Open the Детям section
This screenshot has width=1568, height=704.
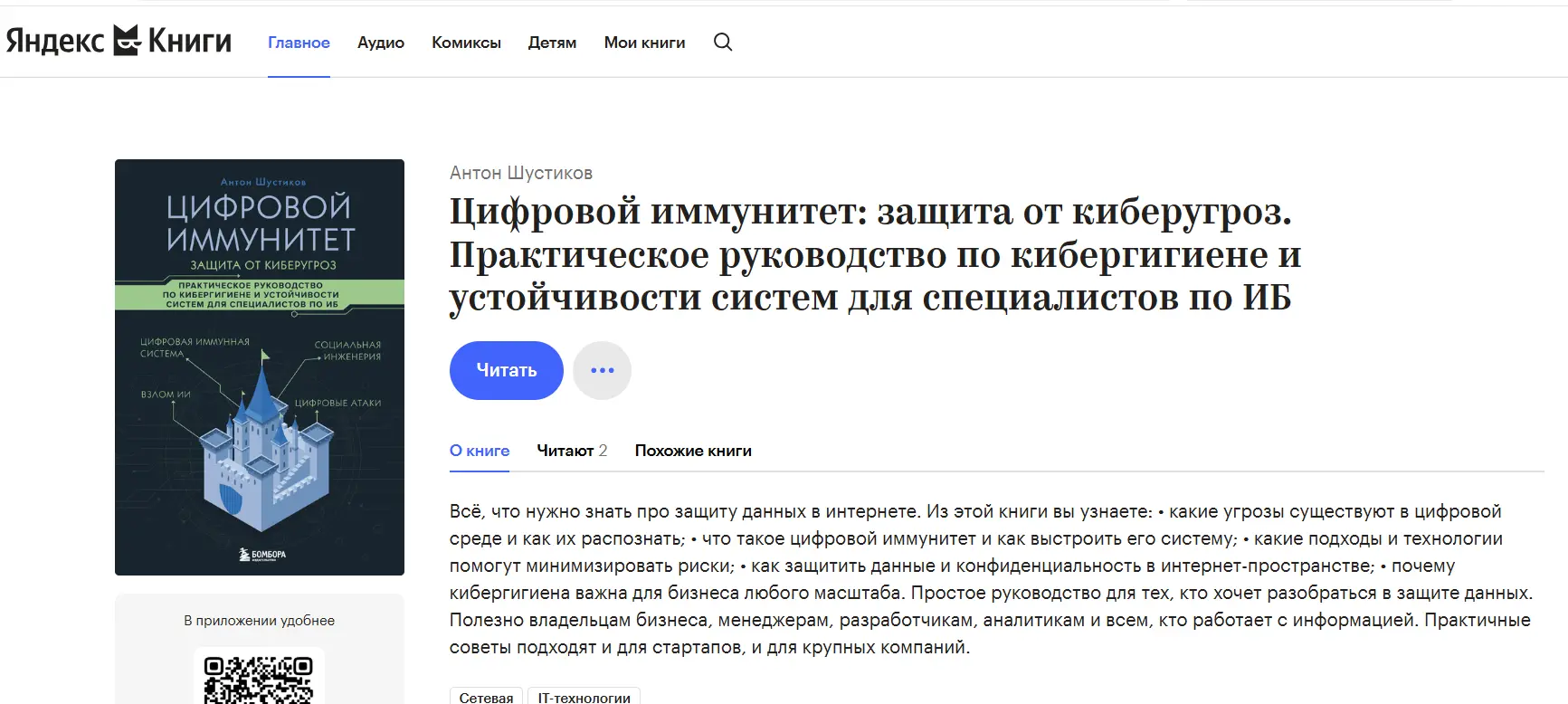coord(552,43)
